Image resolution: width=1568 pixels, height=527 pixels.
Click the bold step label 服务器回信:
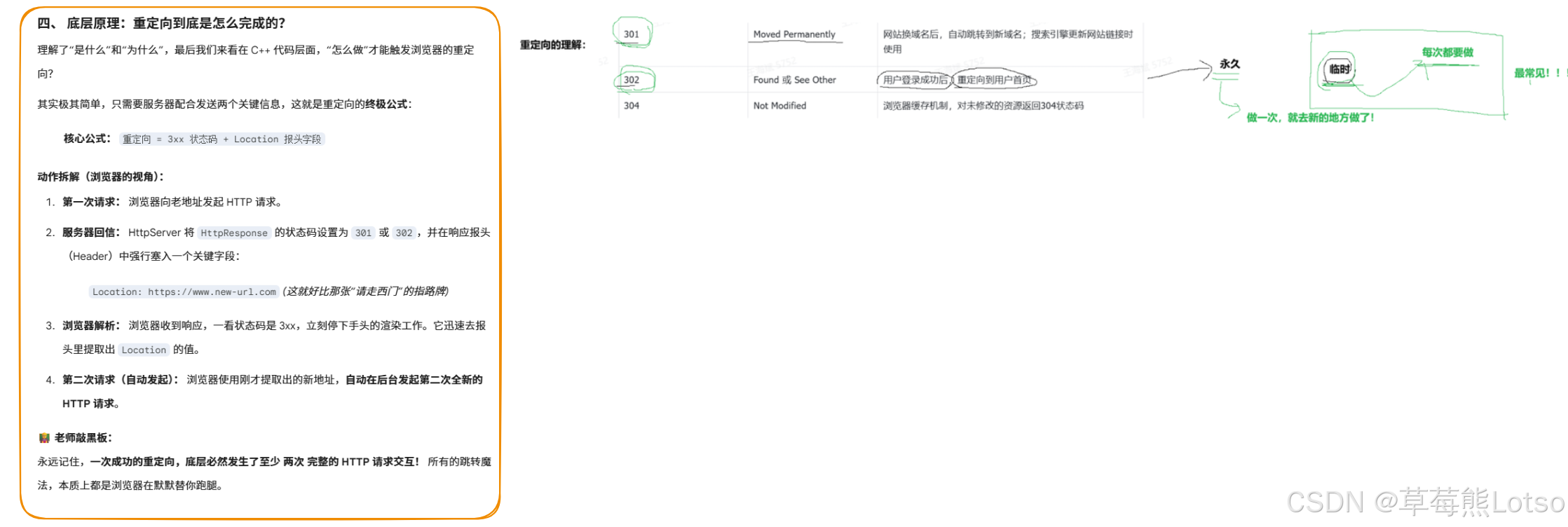(x=91, y=233)
